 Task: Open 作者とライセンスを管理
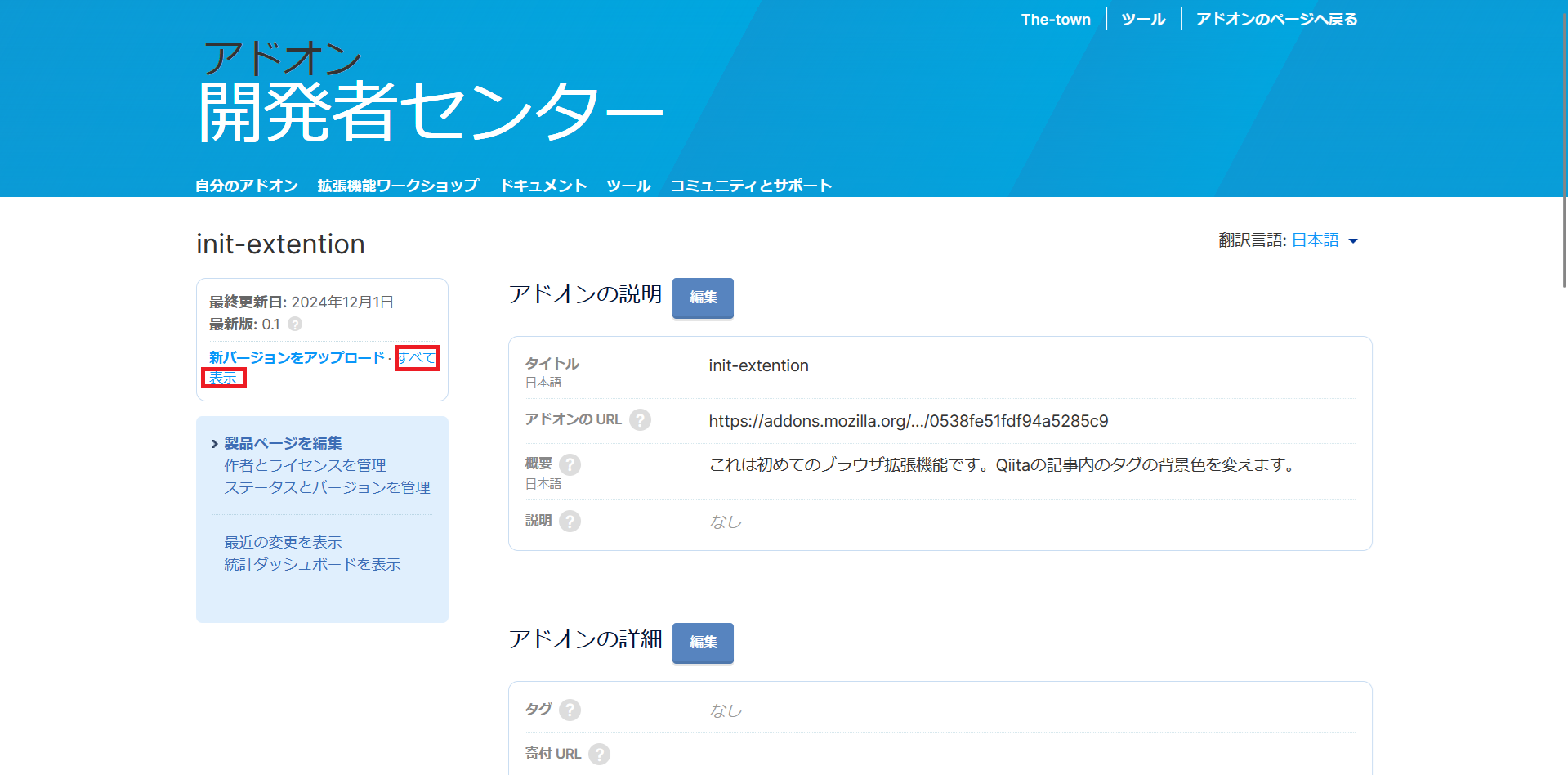click(306, 464)
